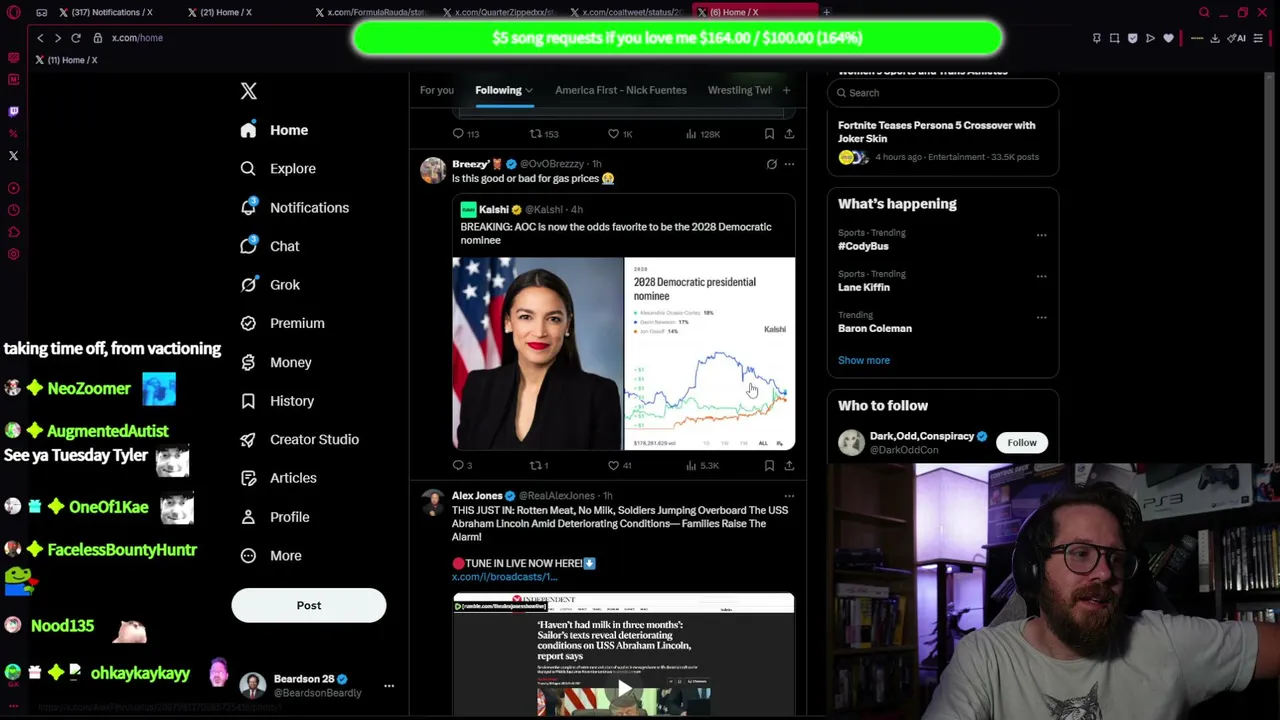Viewport: 1280px width, 720px height.
Task: Open Grok from the X sidebar
Action: tap(270, 285)
